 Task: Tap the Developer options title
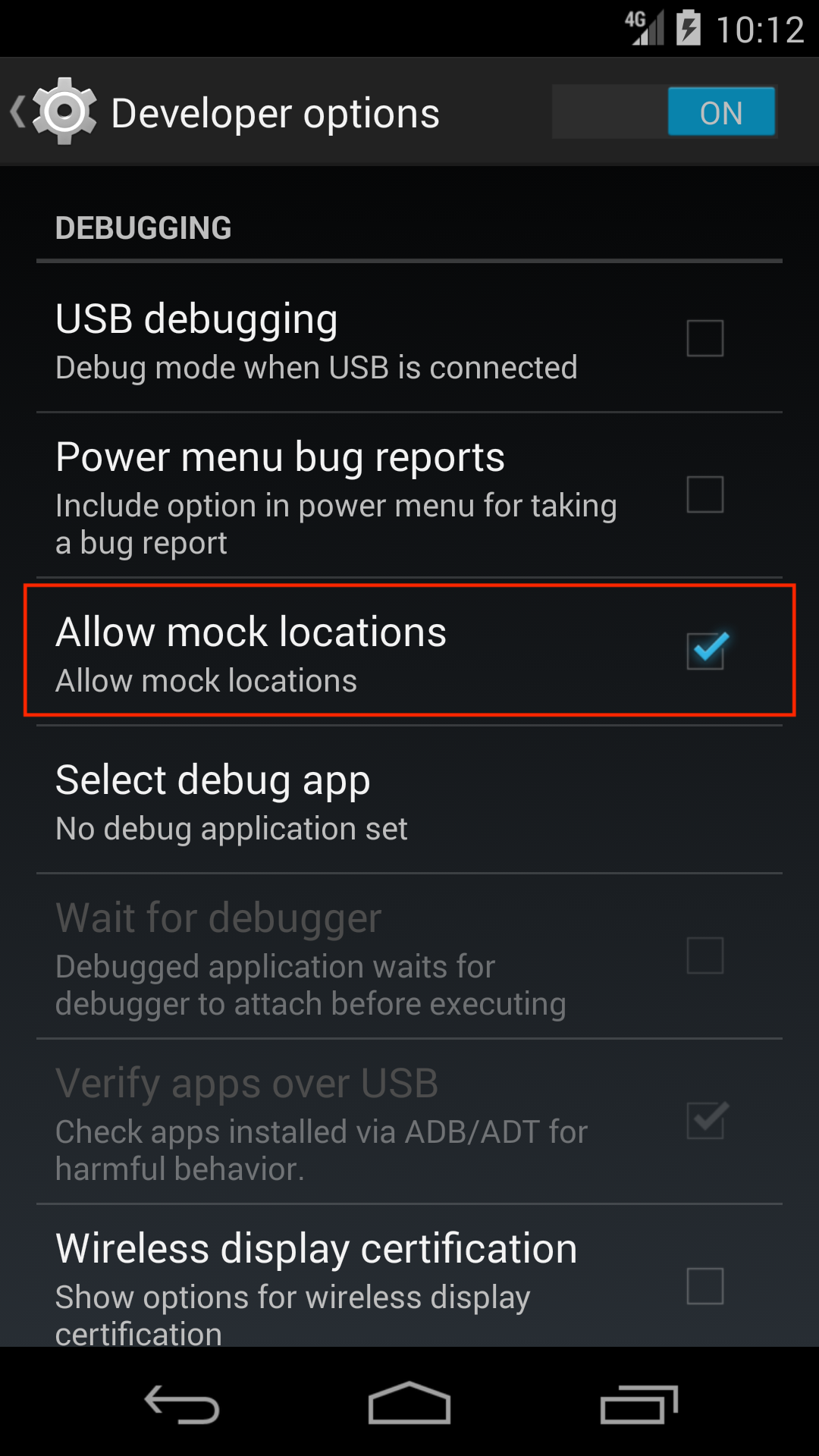pos(275,114)
